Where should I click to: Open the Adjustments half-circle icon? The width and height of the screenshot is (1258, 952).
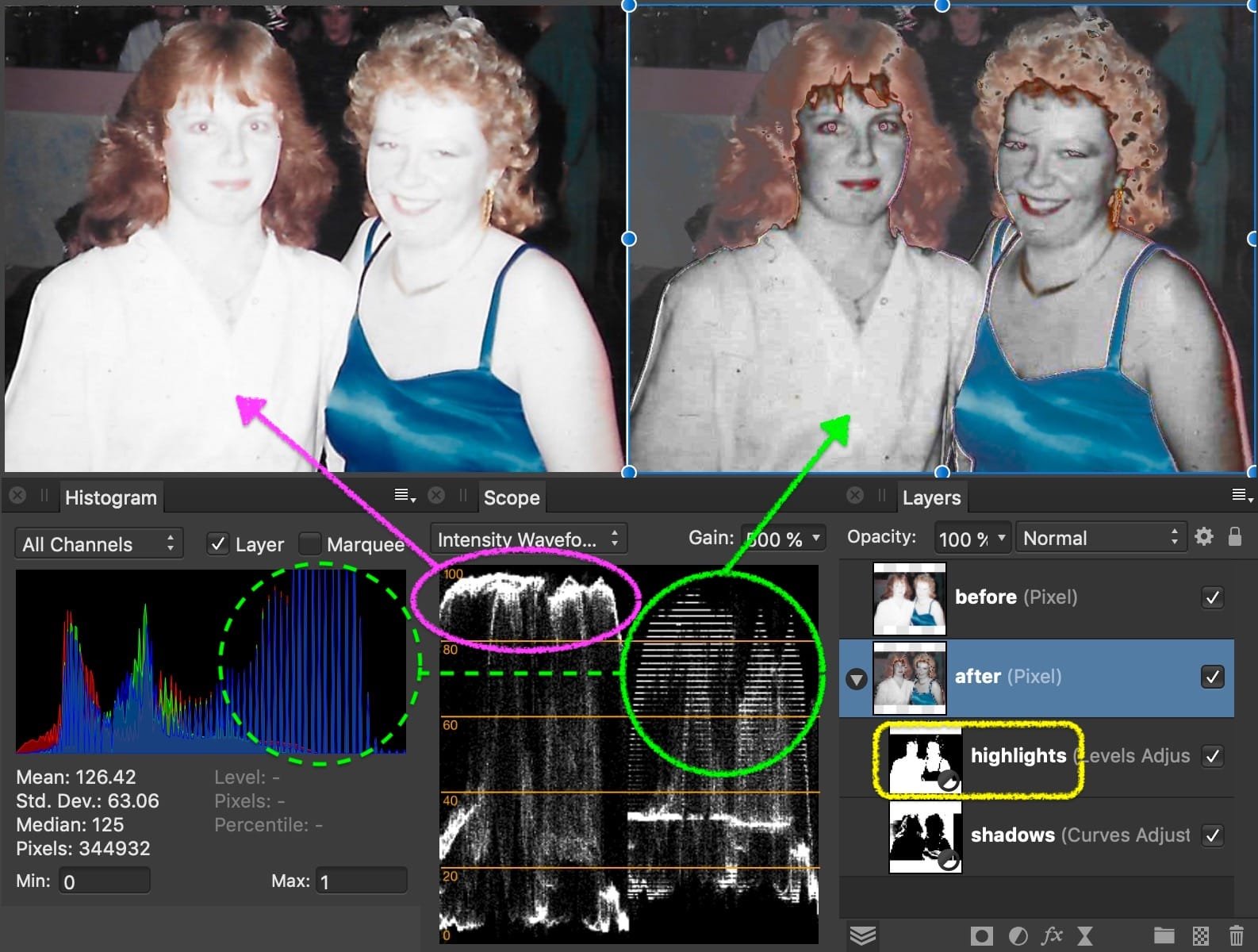[x=1018, y=936]
